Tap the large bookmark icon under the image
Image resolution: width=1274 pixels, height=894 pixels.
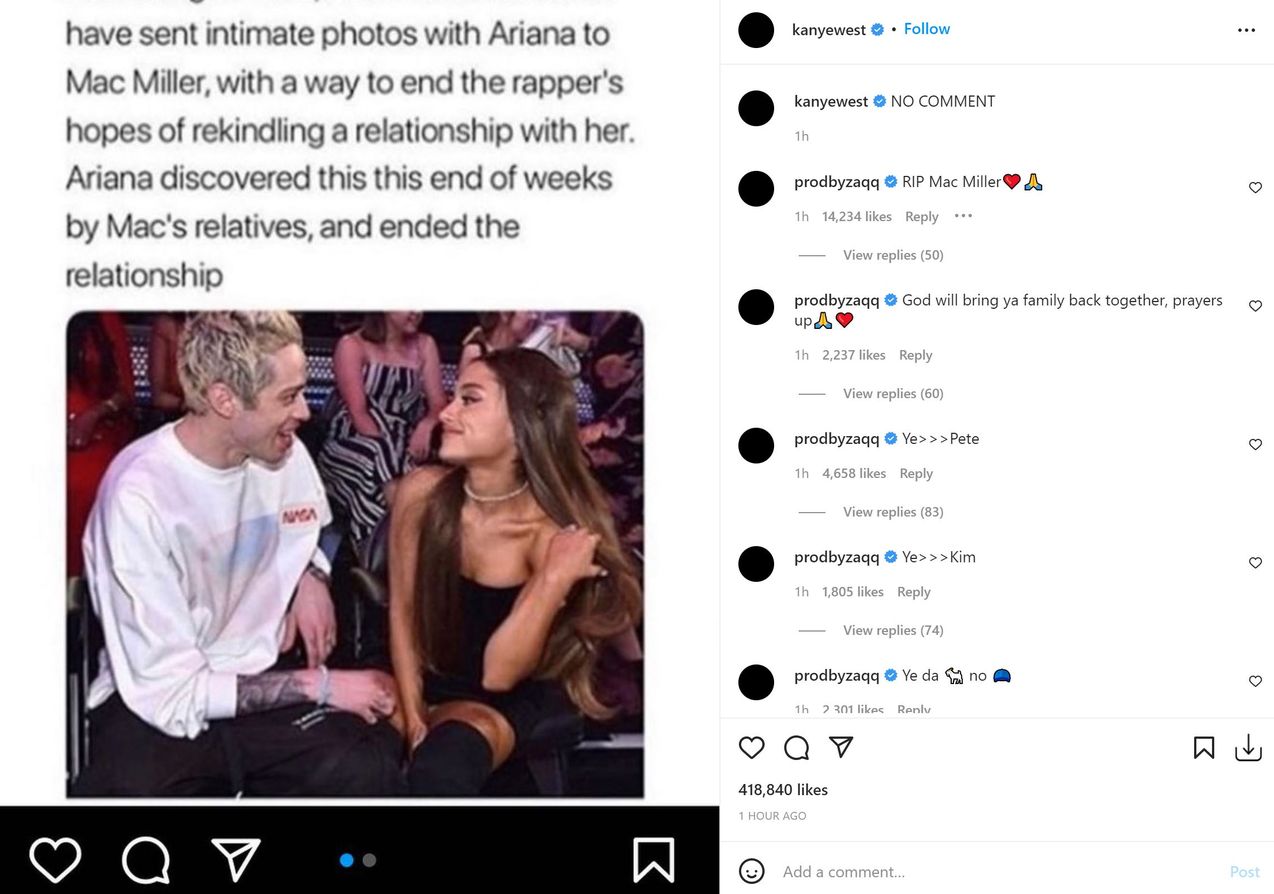[x=653, y=859]
